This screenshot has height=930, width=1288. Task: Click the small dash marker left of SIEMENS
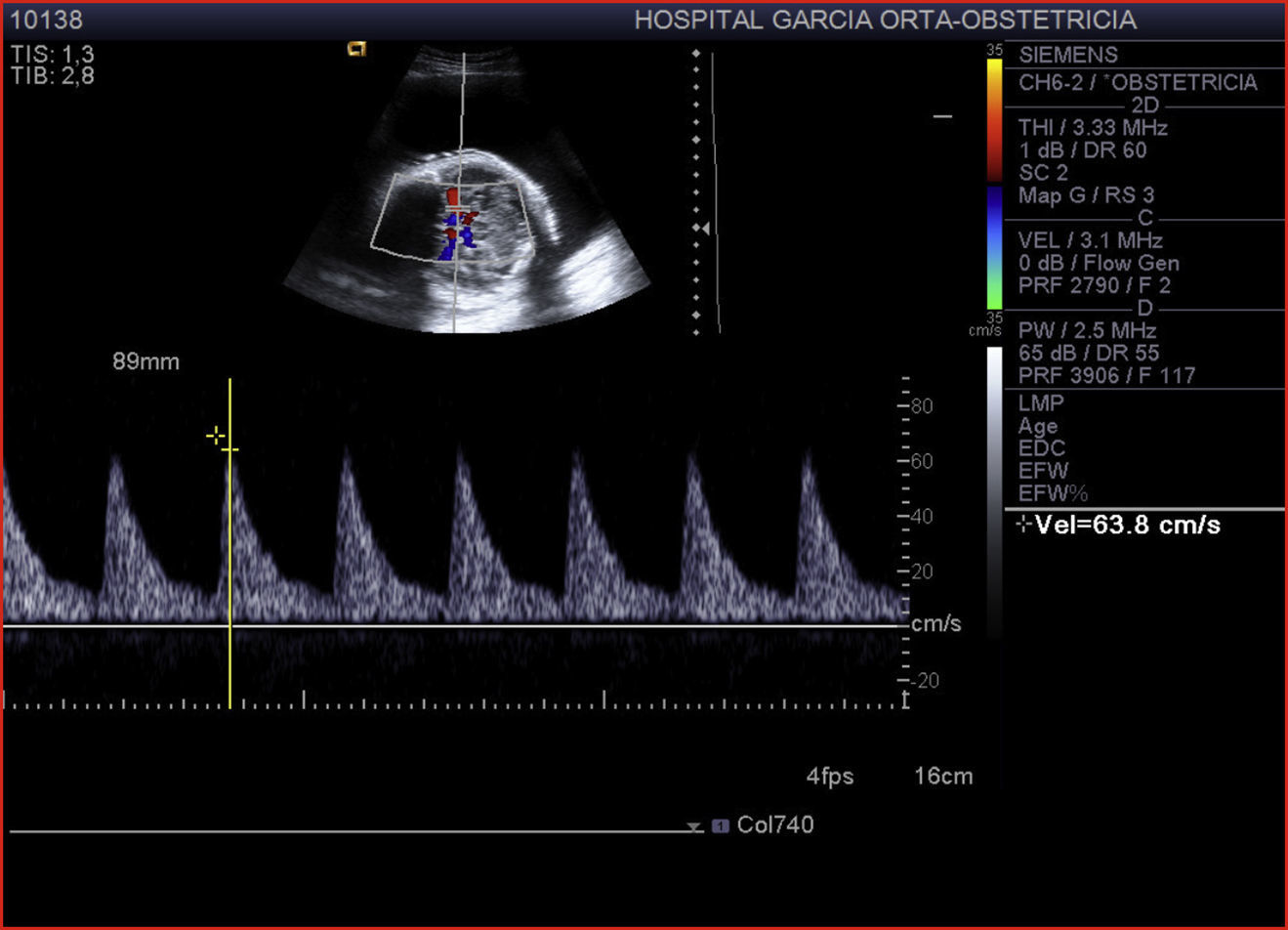942,116
